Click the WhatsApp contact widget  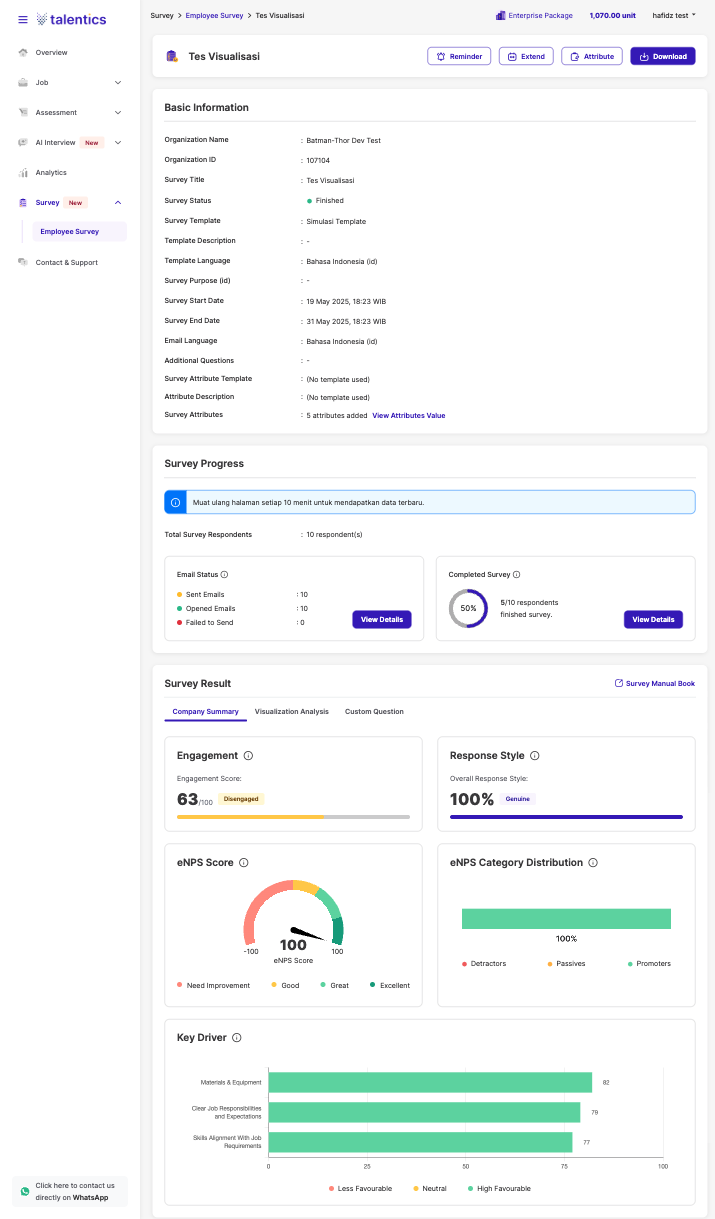point(70,1191)
